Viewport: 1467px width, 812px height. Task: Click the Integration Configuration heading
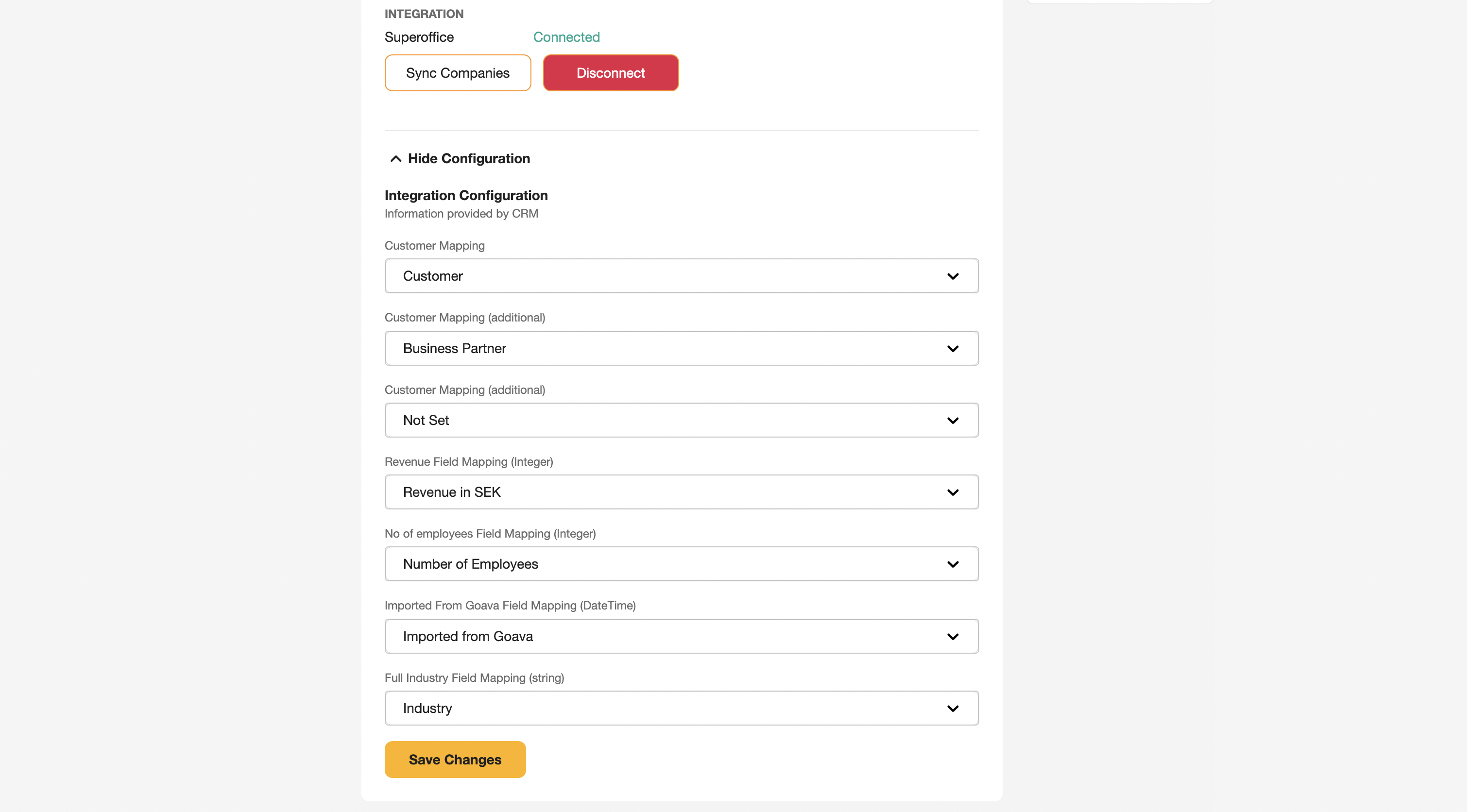pos(466,195)
